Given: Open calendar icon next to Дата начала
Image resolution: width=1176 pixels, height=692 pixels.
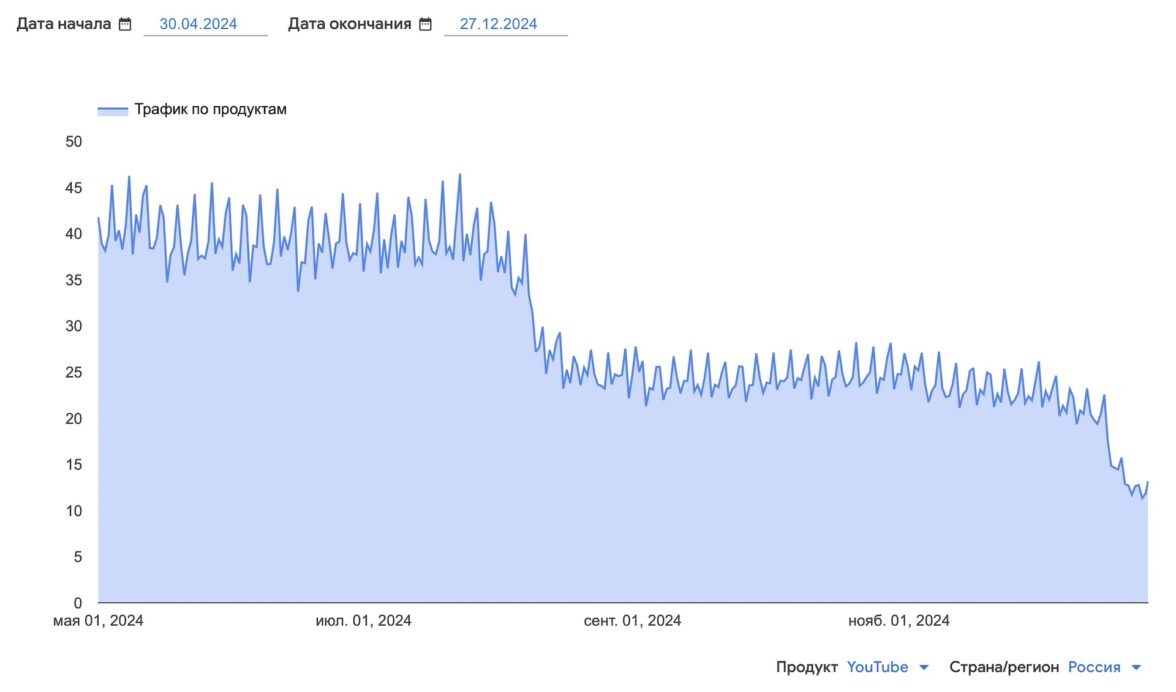Looking at the screenshot, I should point(125,24).
